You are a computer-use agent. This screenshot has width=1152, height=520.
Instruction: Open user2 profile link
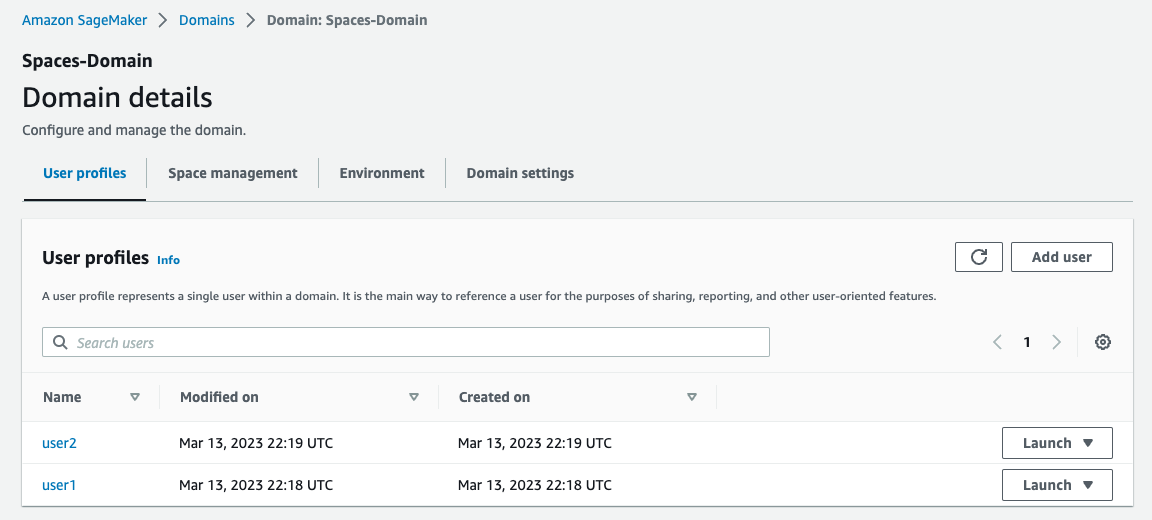[60, 443]
